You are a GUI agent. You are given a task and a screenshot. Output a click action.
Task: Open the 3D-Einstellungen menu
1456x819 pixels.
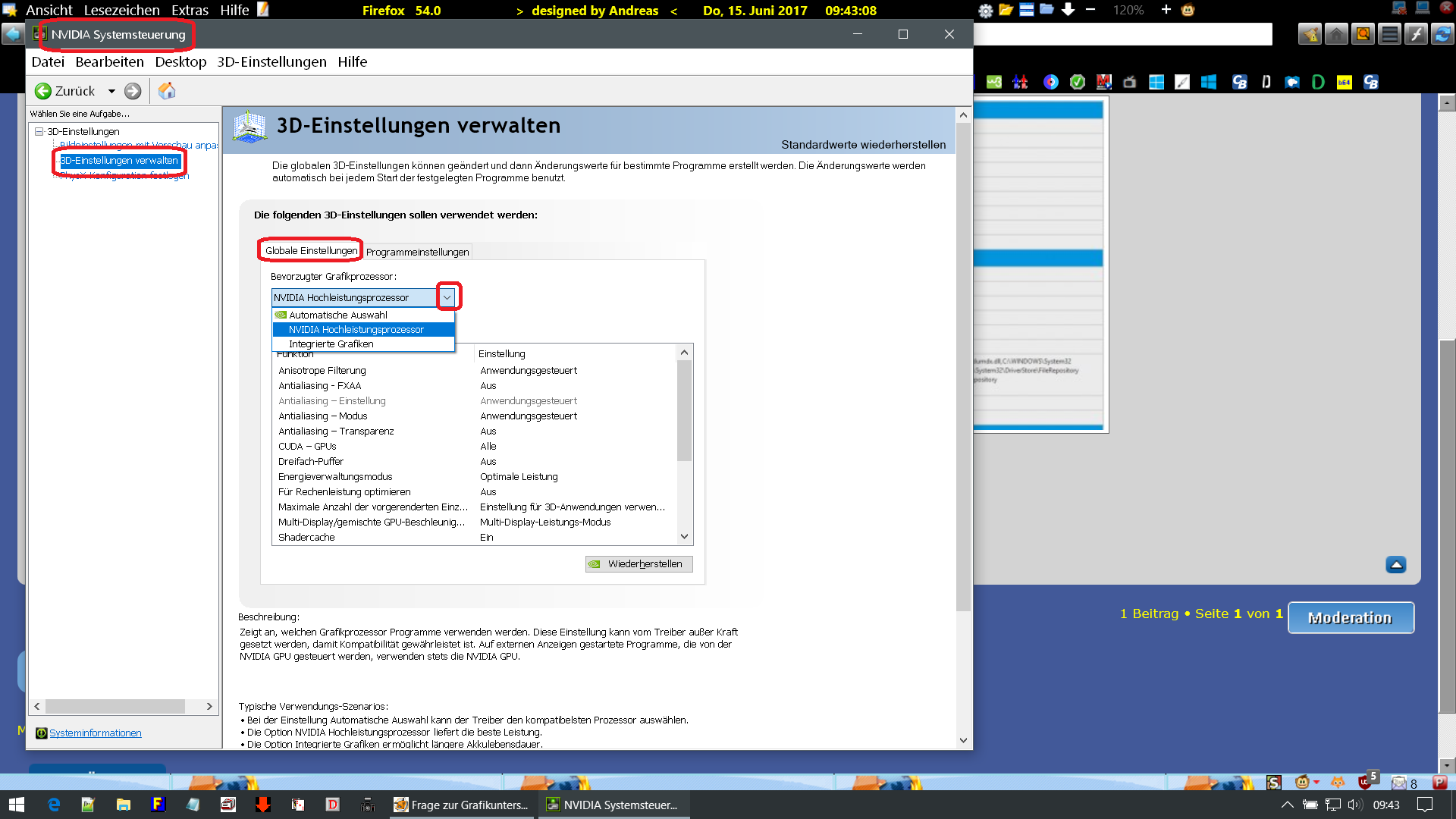(271, 62)
